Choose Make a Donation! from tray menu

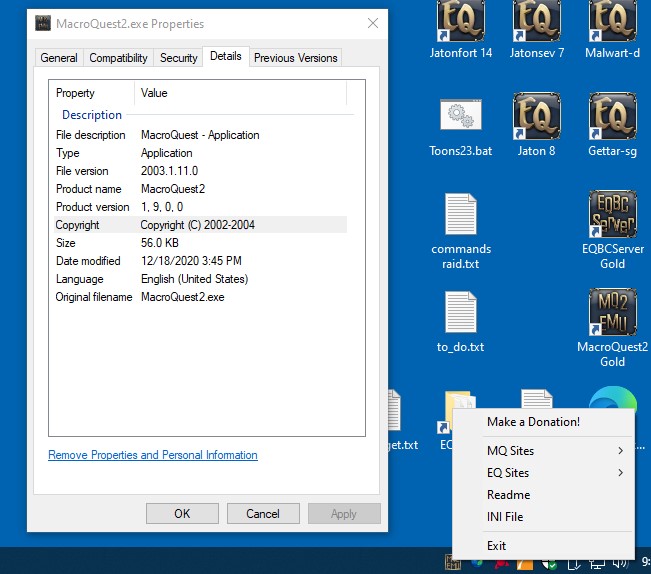pyautogui.click(x=544, y=422)
